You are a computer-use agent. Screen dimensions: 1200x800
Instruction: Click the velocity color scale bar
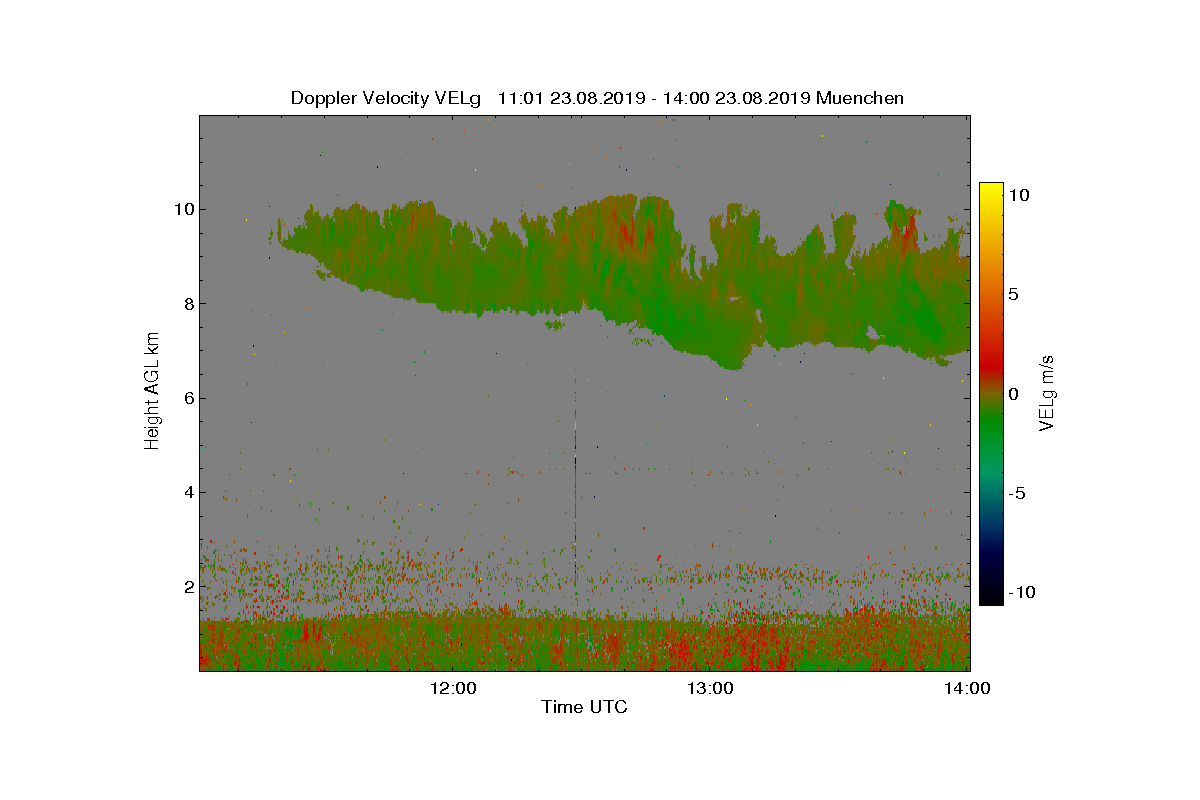[x=991, y=394]
